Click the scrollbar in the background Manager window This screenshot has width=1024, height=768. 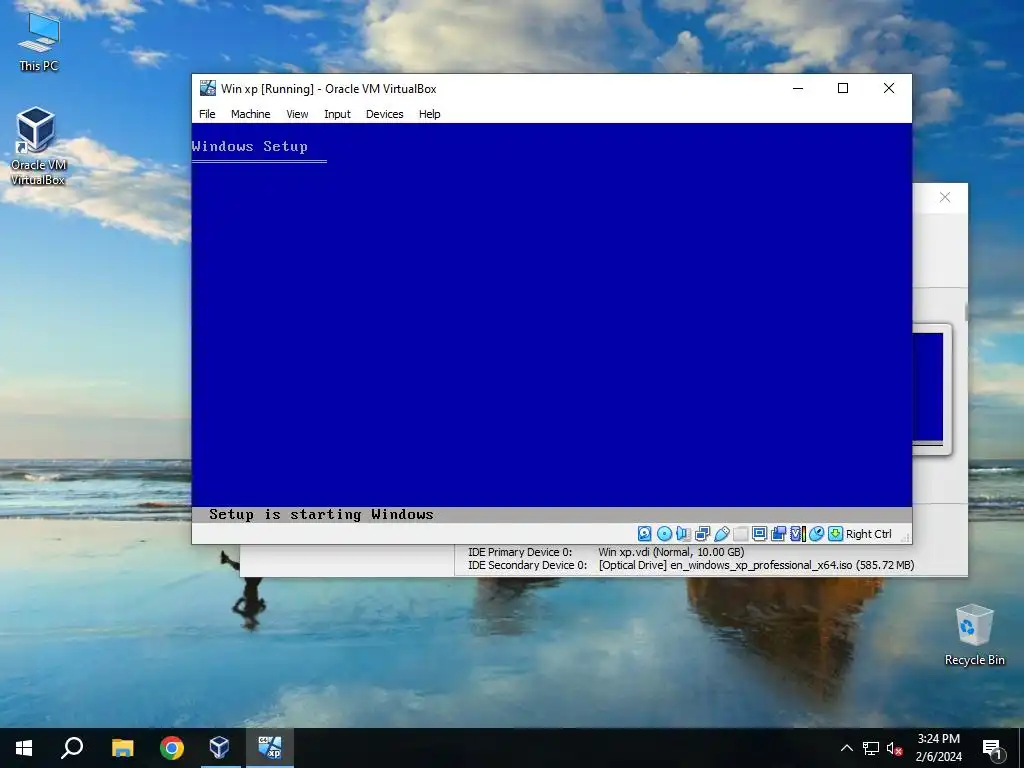pyautogui.click(x=966, y=313)
